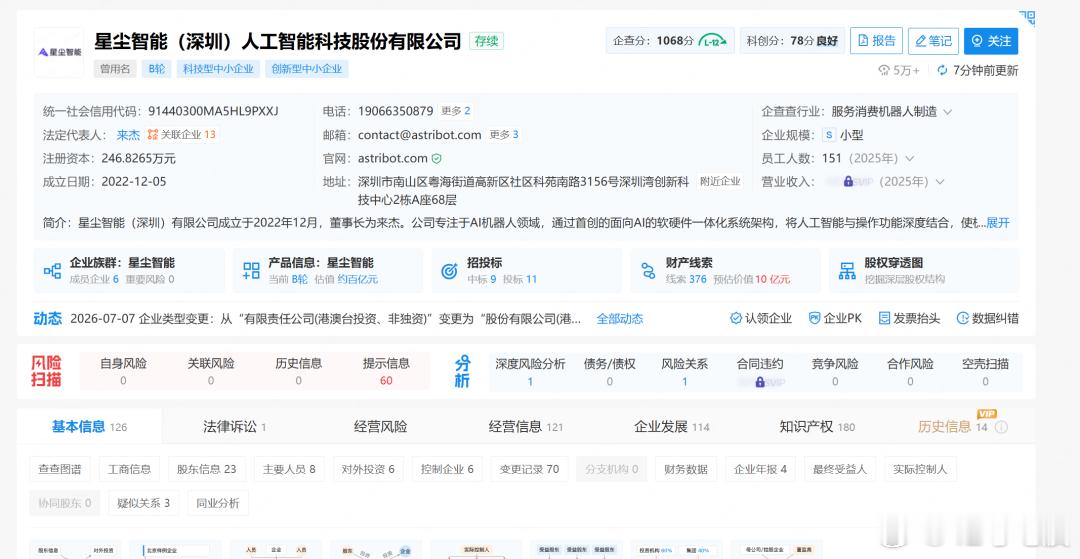Viewport: 1080px width, 559px height.
Task: Select 最终受益人 sub-tab
Action: 840,469
